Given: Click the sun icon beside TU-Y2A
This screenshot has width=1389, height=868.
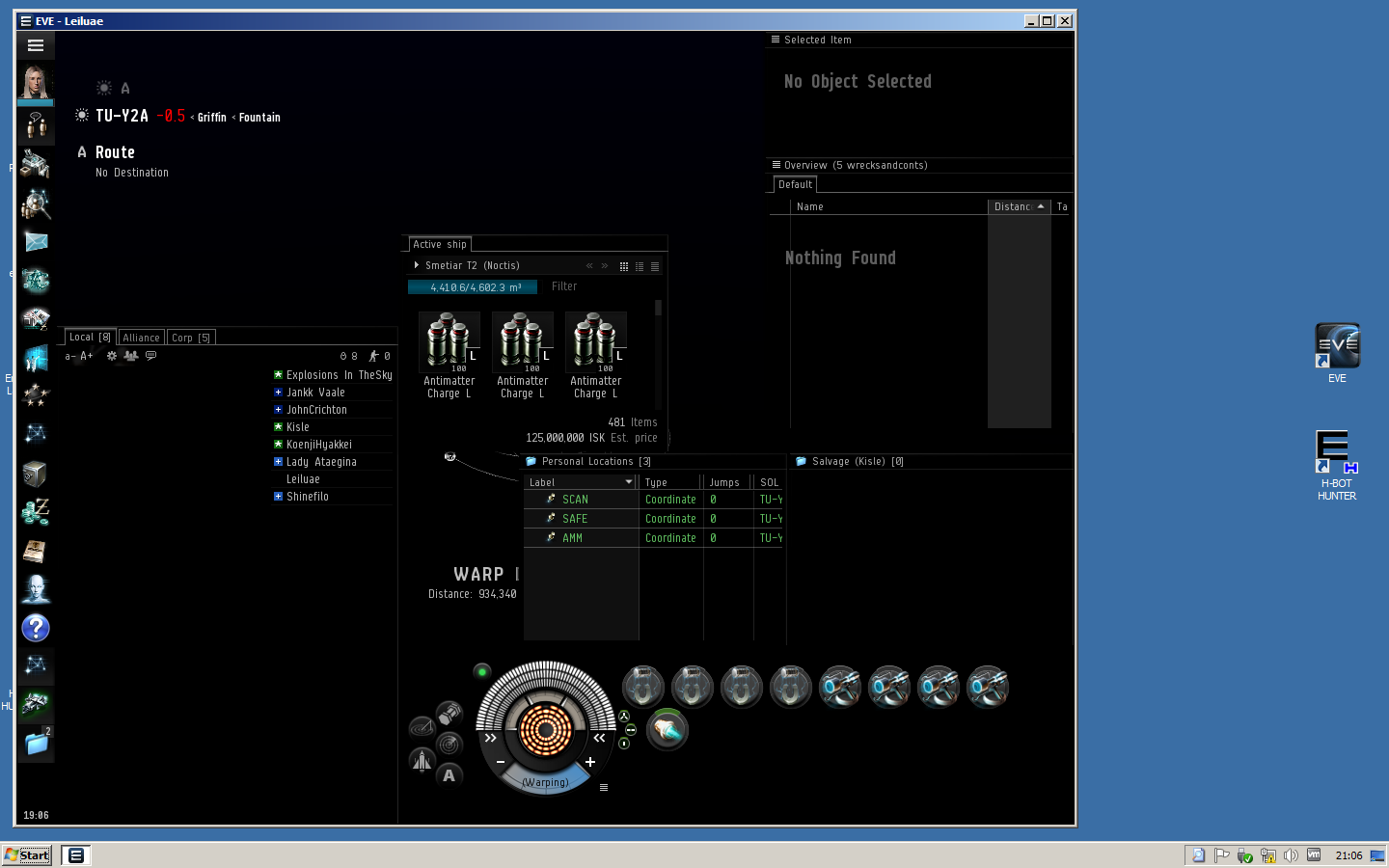Looking at the screenshot, I should pyautogui.click(x=82, y=115).
